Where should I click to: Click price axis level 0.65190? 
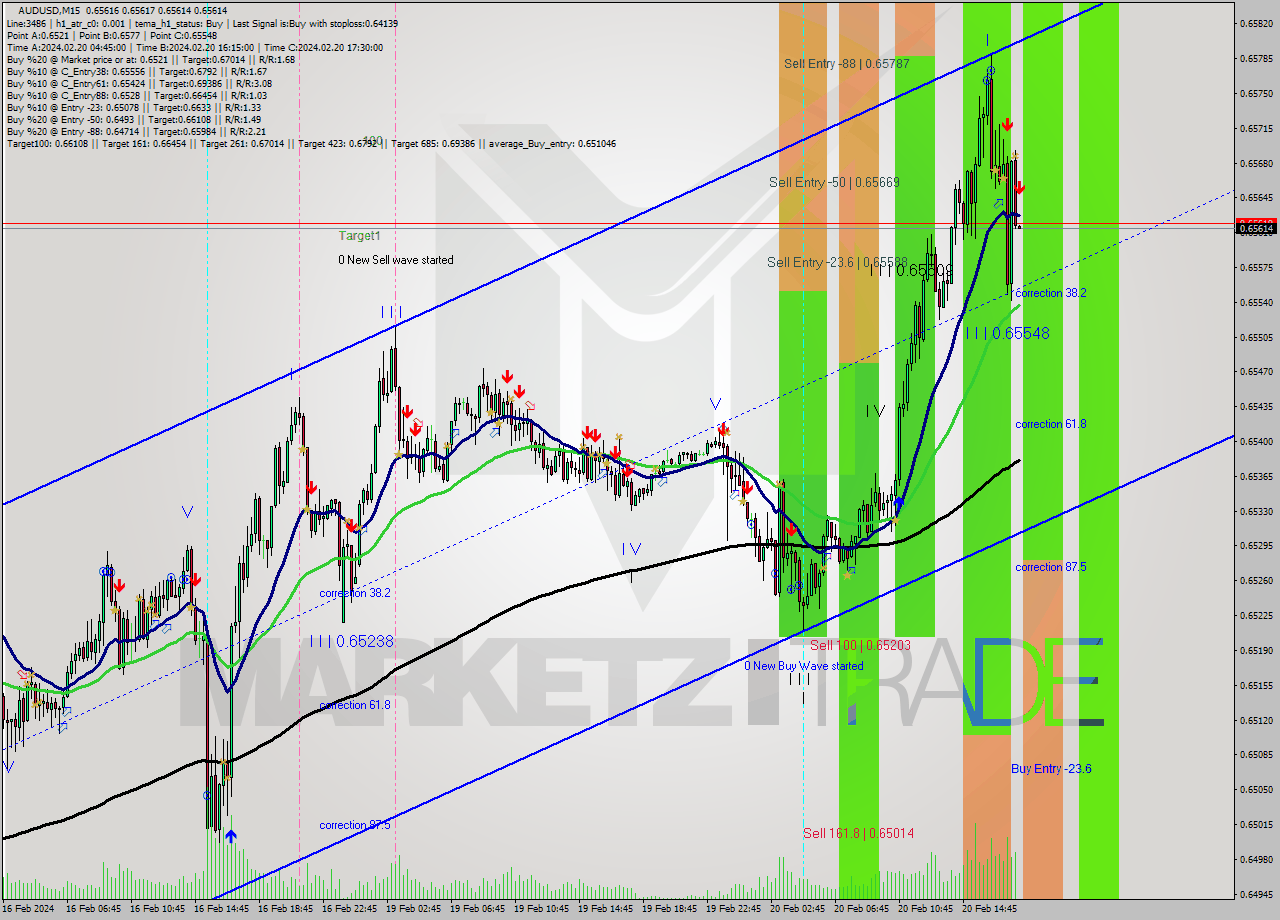(x=1256, y=650)
